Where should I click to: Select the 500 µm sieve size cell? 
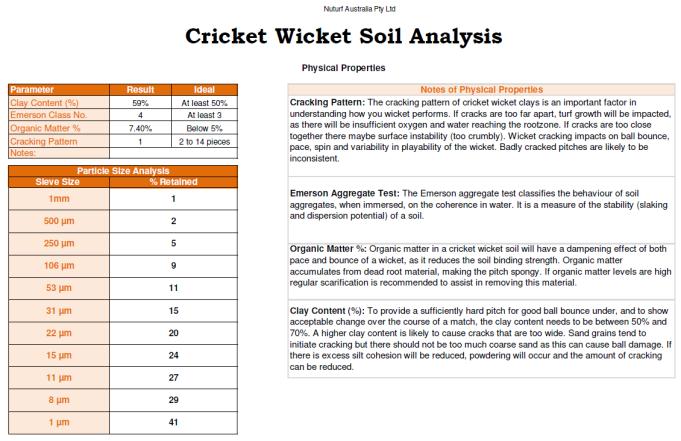tap(51, 220)
